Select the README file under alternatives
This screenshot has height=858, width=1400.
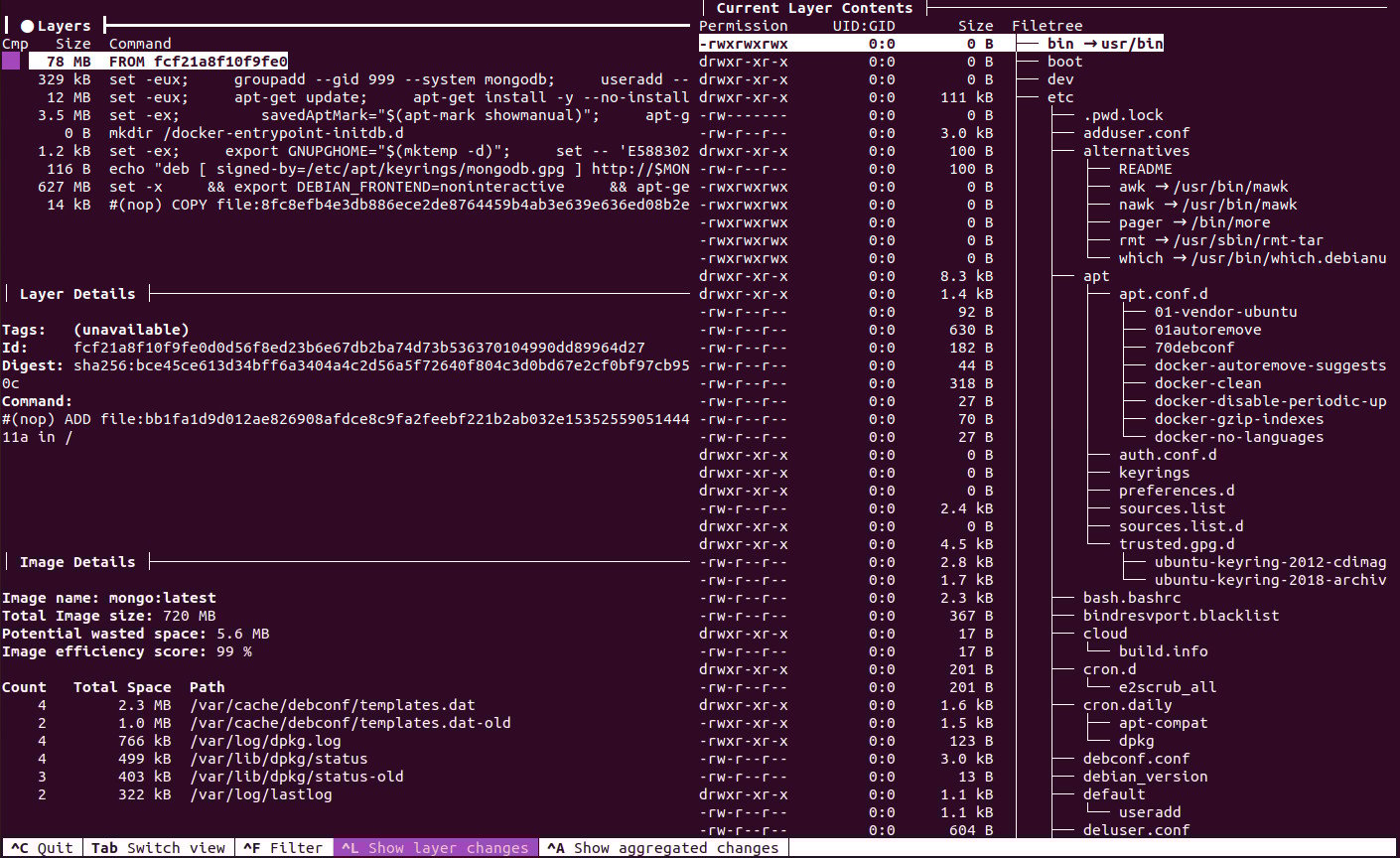point(1145,169)
